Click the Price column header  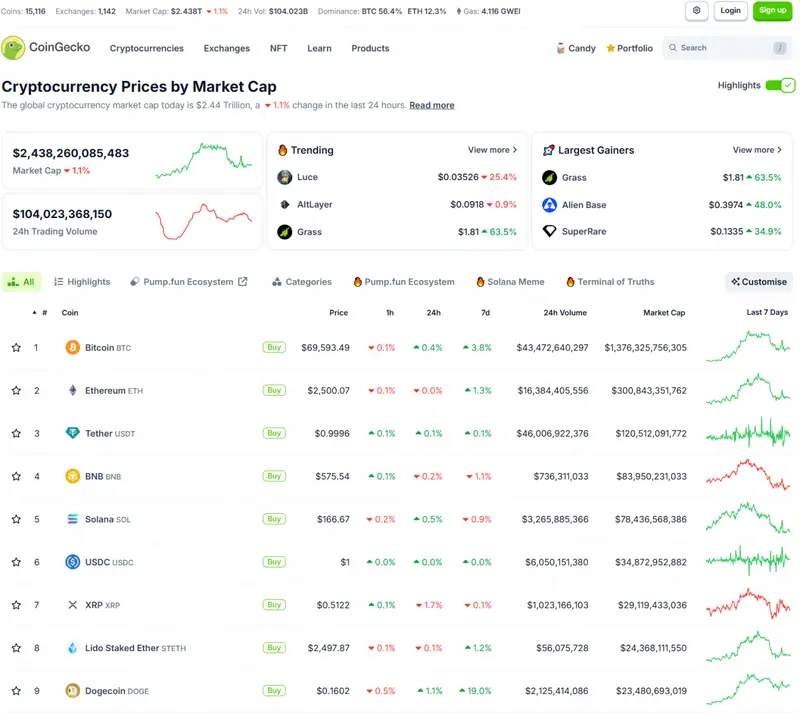(338, 312)
